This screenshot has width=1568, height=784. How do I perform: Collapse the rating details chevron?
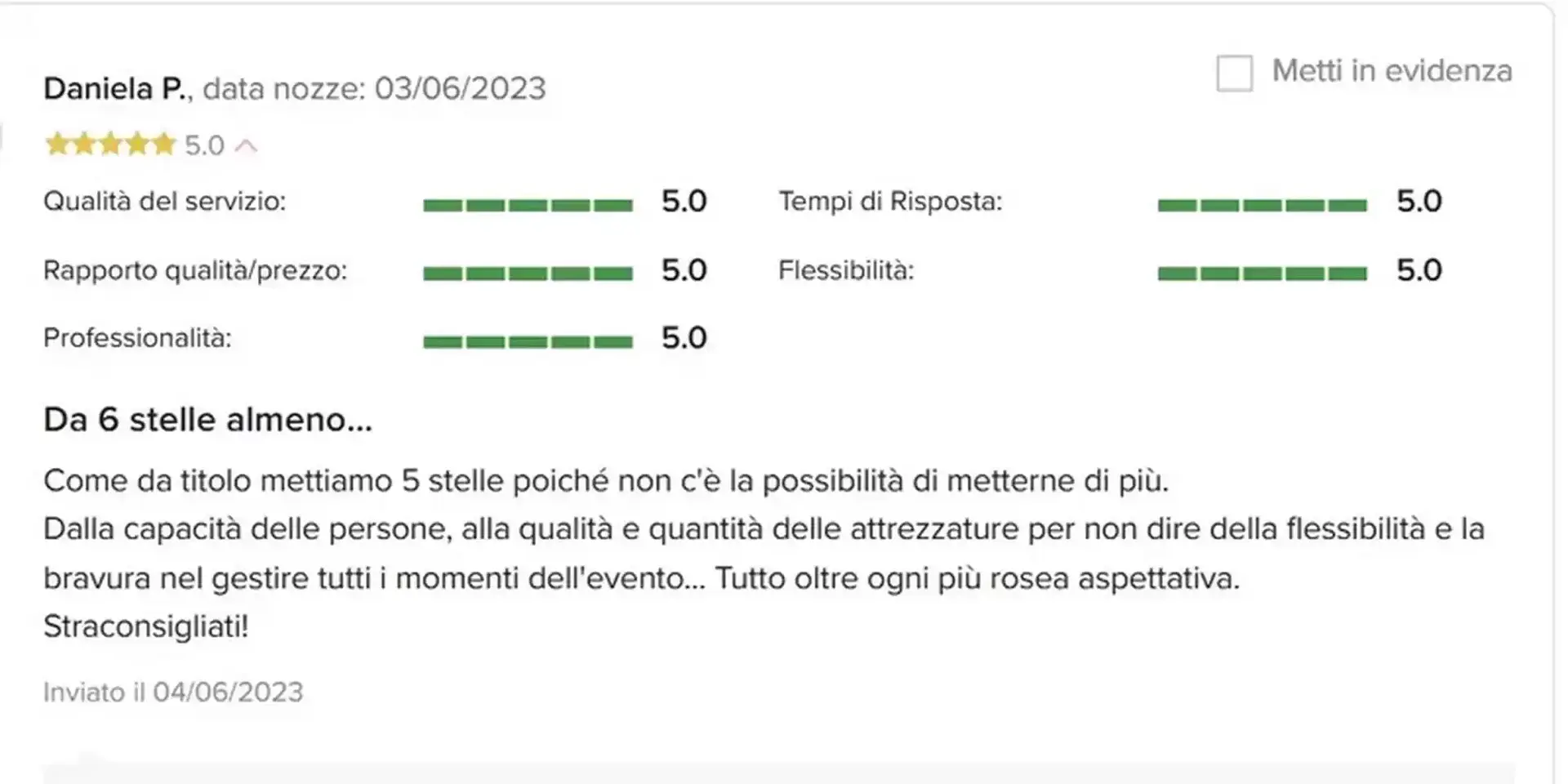click(x=246, y=146)
